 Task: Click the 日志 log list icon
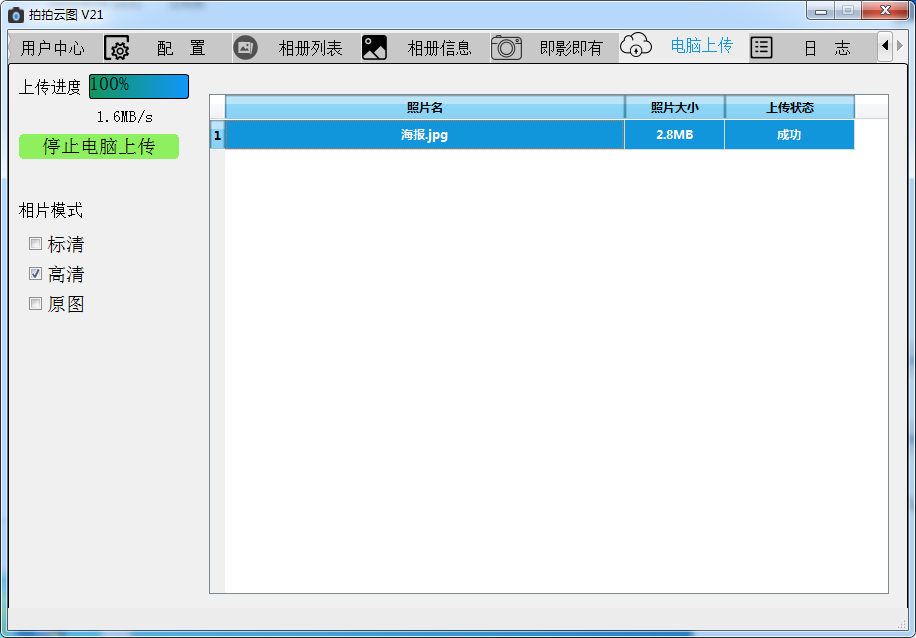[762, 48]
